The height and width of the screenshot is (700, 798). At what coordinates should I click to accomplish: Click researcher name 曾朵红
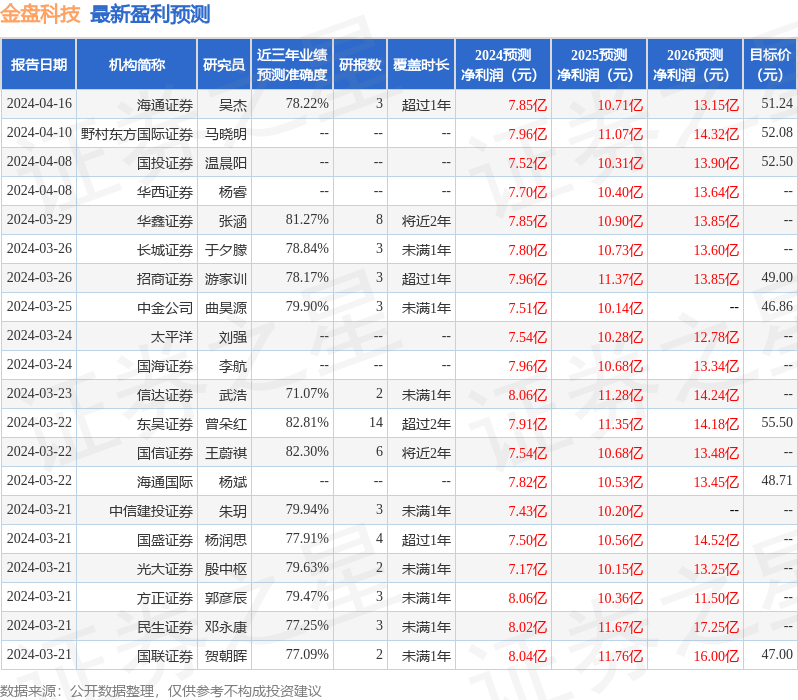pyautogui.click(x=226, y=424)
